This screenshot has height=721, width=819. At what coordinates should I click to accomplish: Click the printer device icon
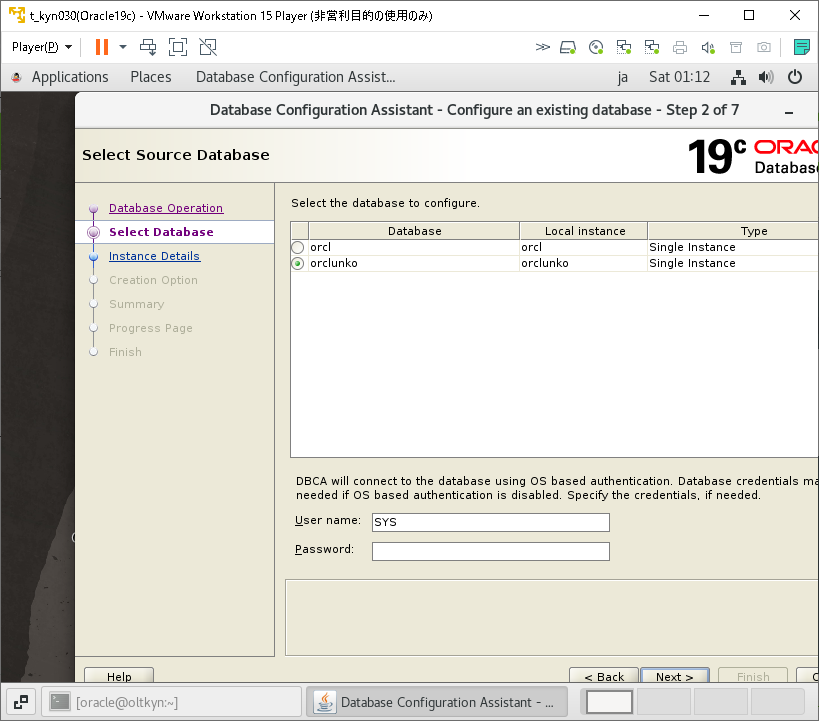(x=680, y=48)
